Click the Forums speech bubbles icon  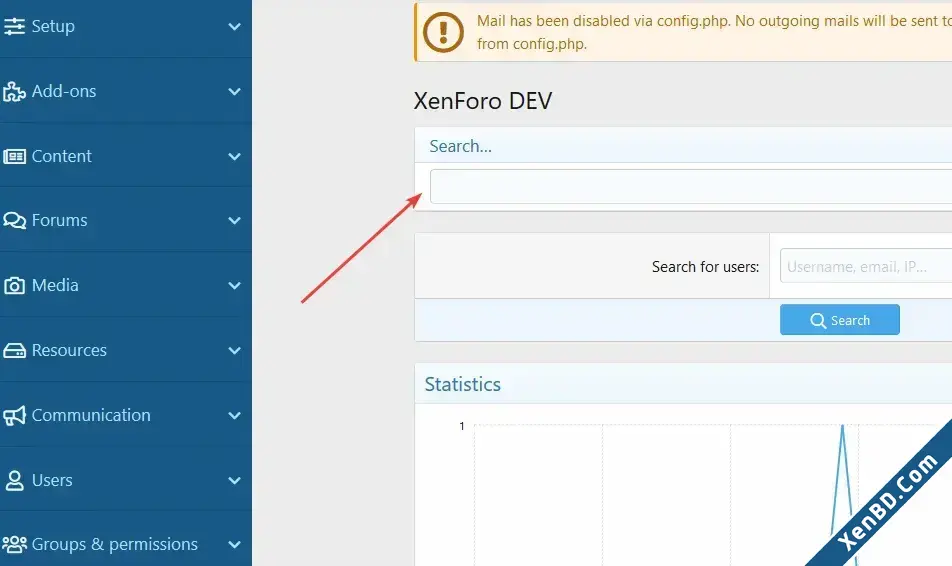tap(14, 220)
